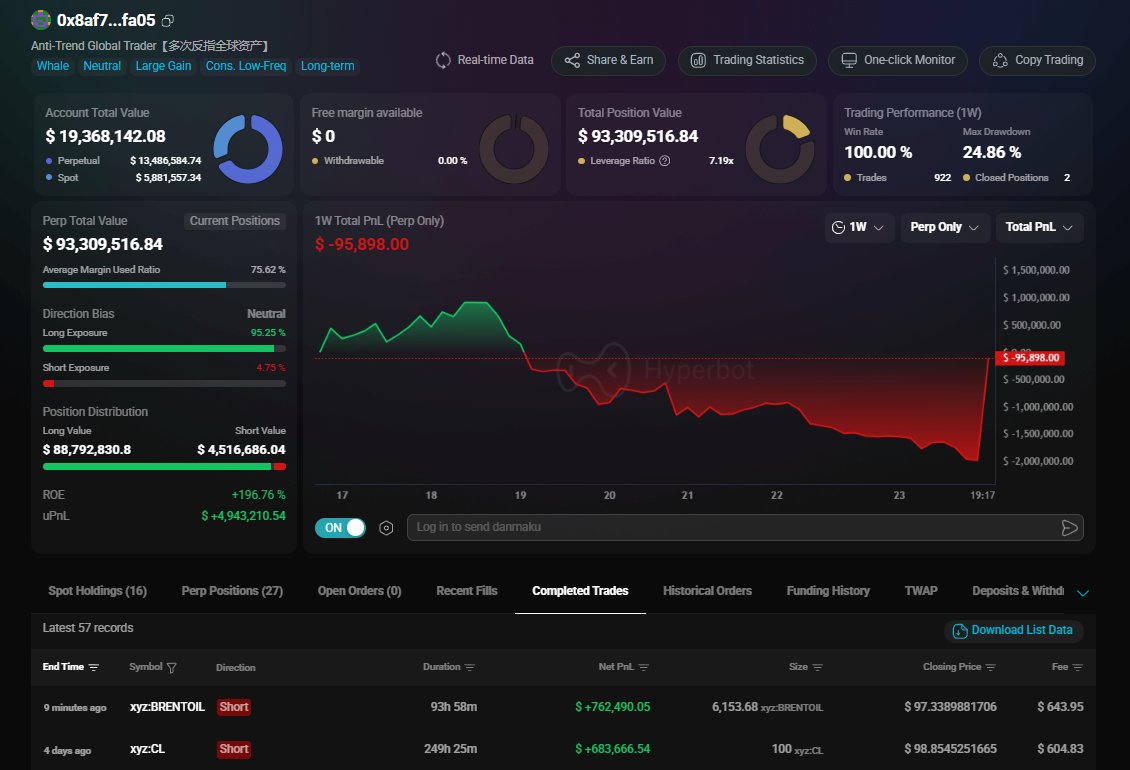Switch to Recent Fills tab

467,591
